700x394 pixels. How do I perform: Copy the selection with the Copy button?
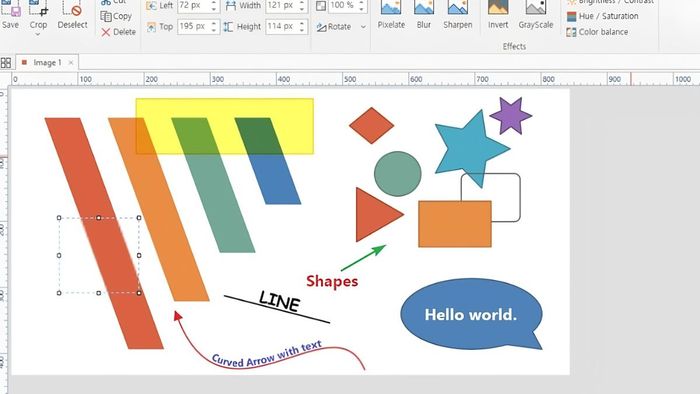116,17
